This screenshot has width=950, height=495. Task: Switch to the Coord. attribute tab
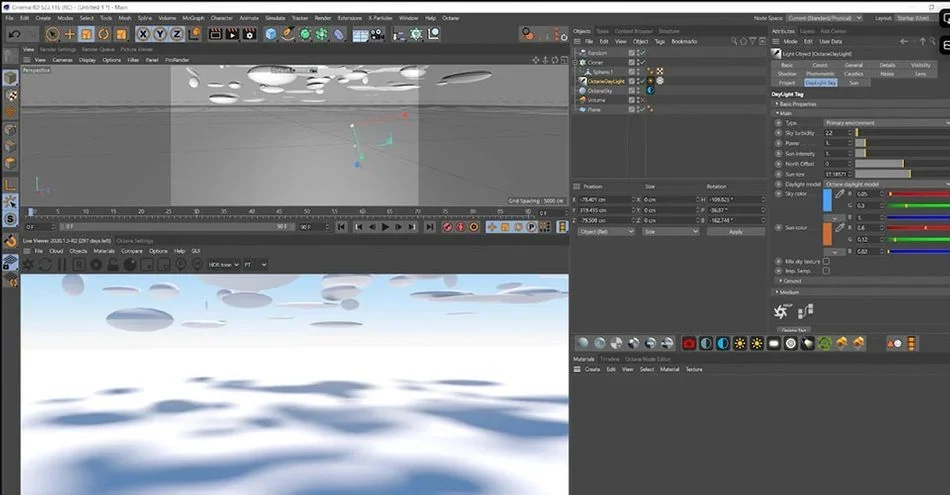pyautogui.click(x=820, y=65)
